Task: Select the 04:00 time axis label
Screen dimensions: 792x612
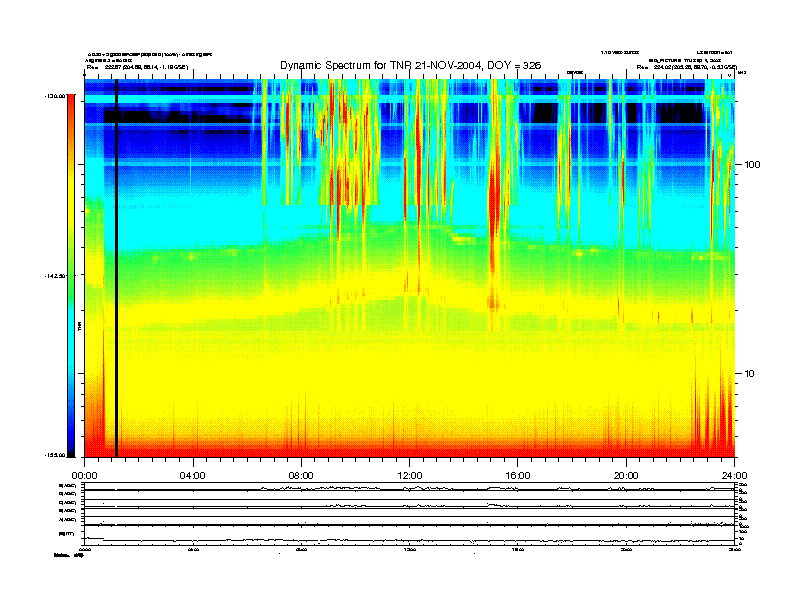Action: pos(193,476)
